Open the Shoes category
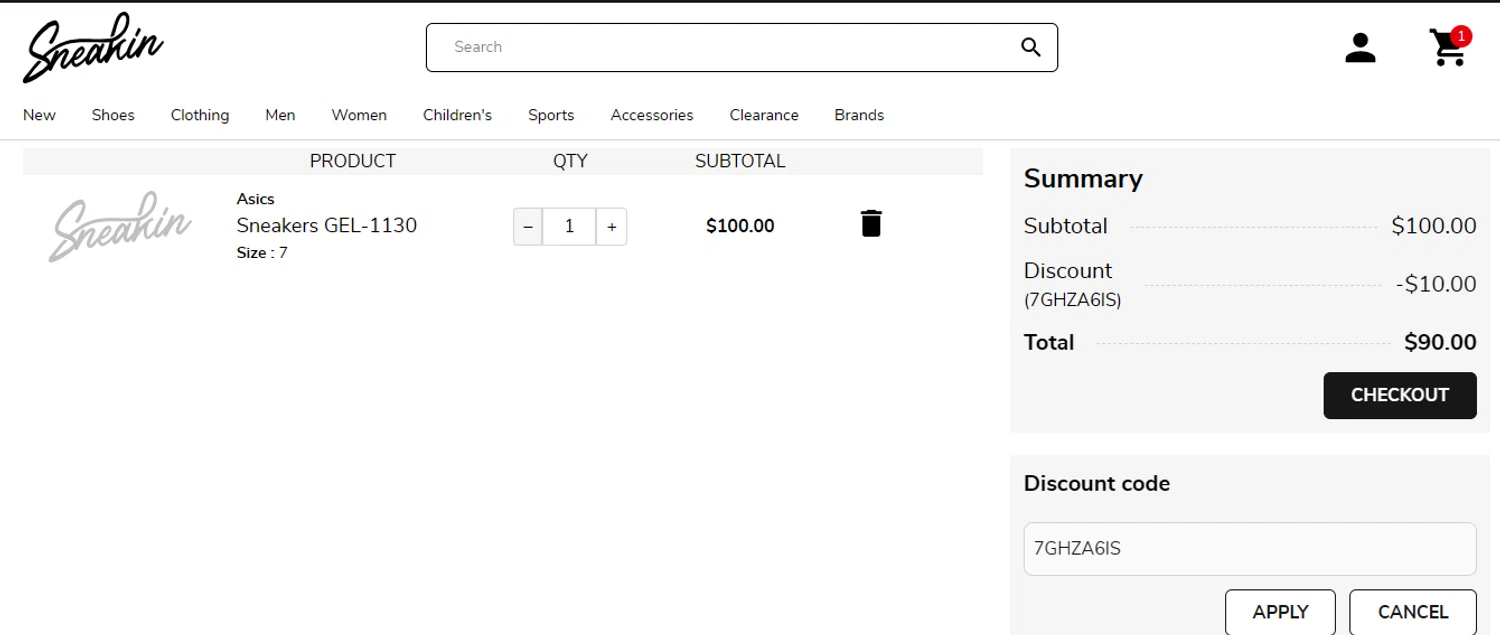 (113, 115)
